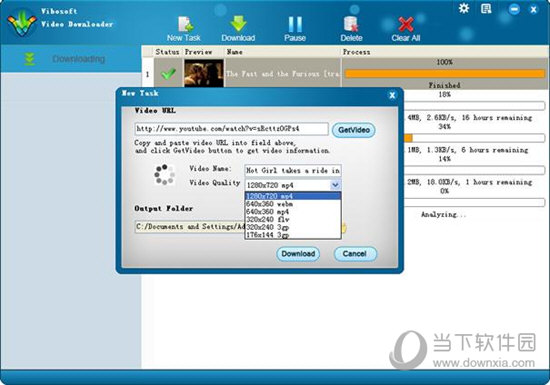The image size is (550, 385).
Task: Choose 640x360 mp4 quality option
Action: click(293, 211)
